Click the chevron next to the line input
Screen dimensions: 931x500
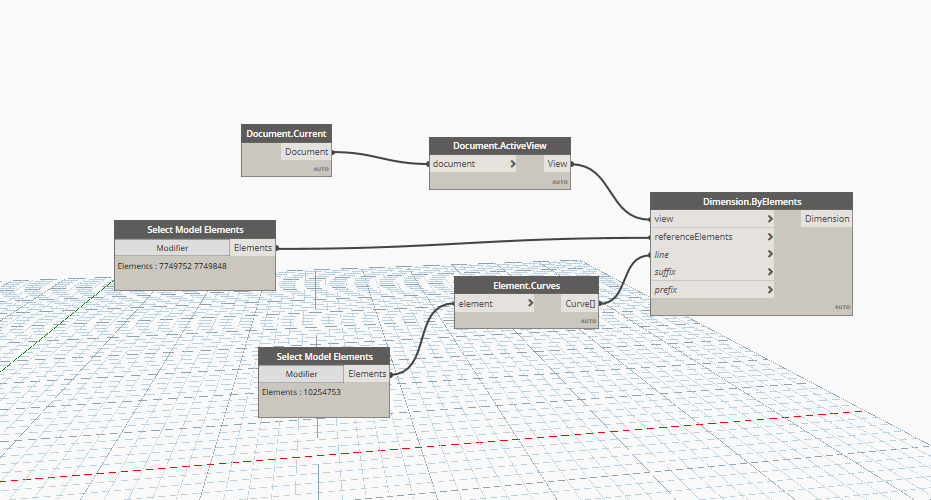(x=770, y=255)
